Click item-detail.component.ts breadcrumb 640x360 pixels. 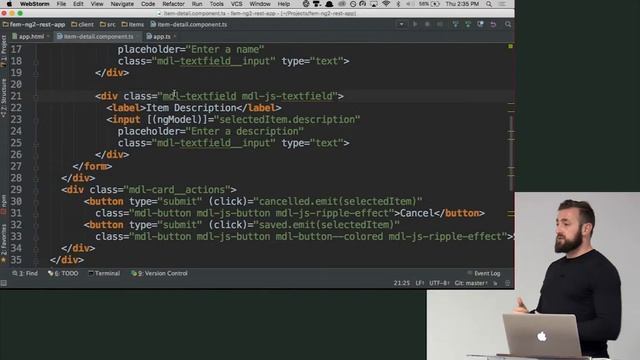pos(189,24)
